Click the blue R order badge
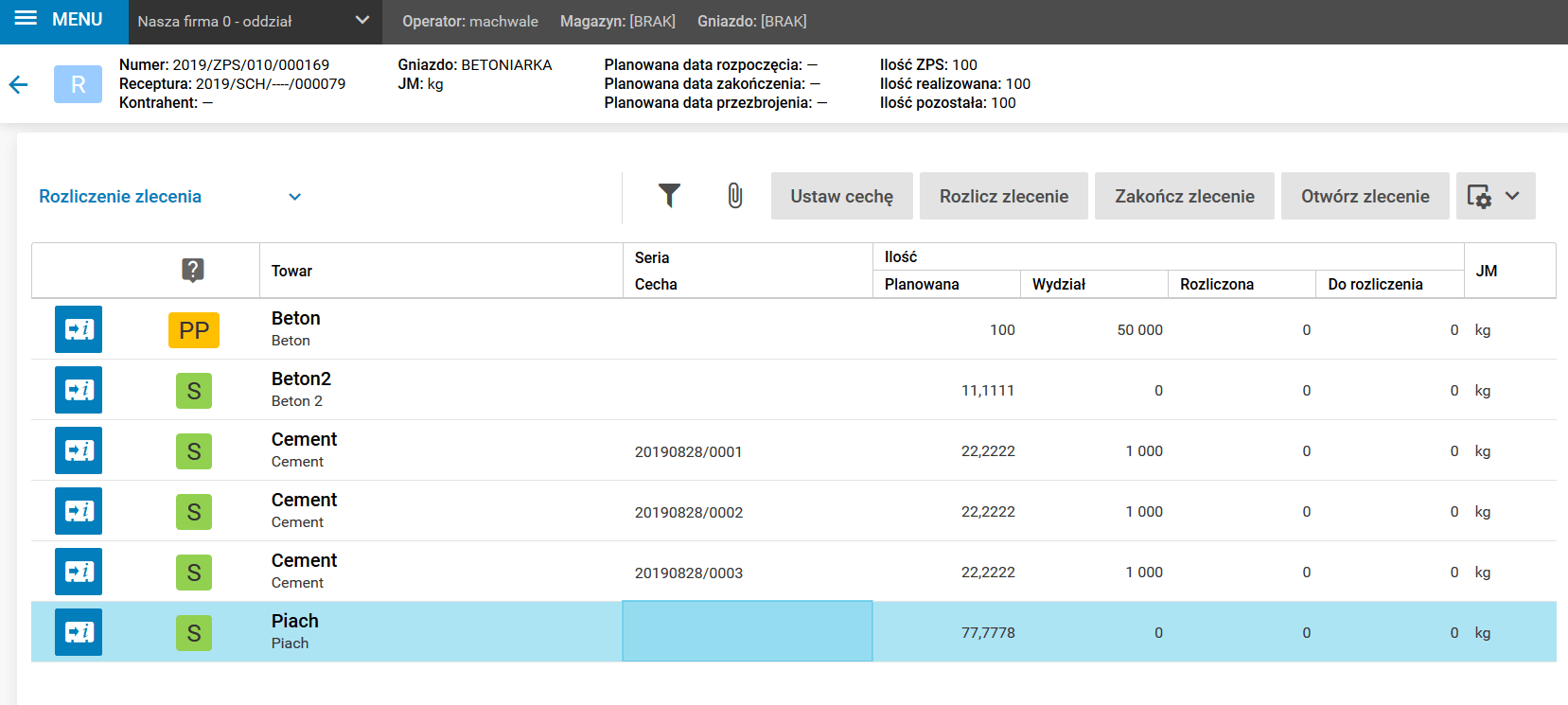Viewport: 1568px width, 705px height. click(78, 84)
